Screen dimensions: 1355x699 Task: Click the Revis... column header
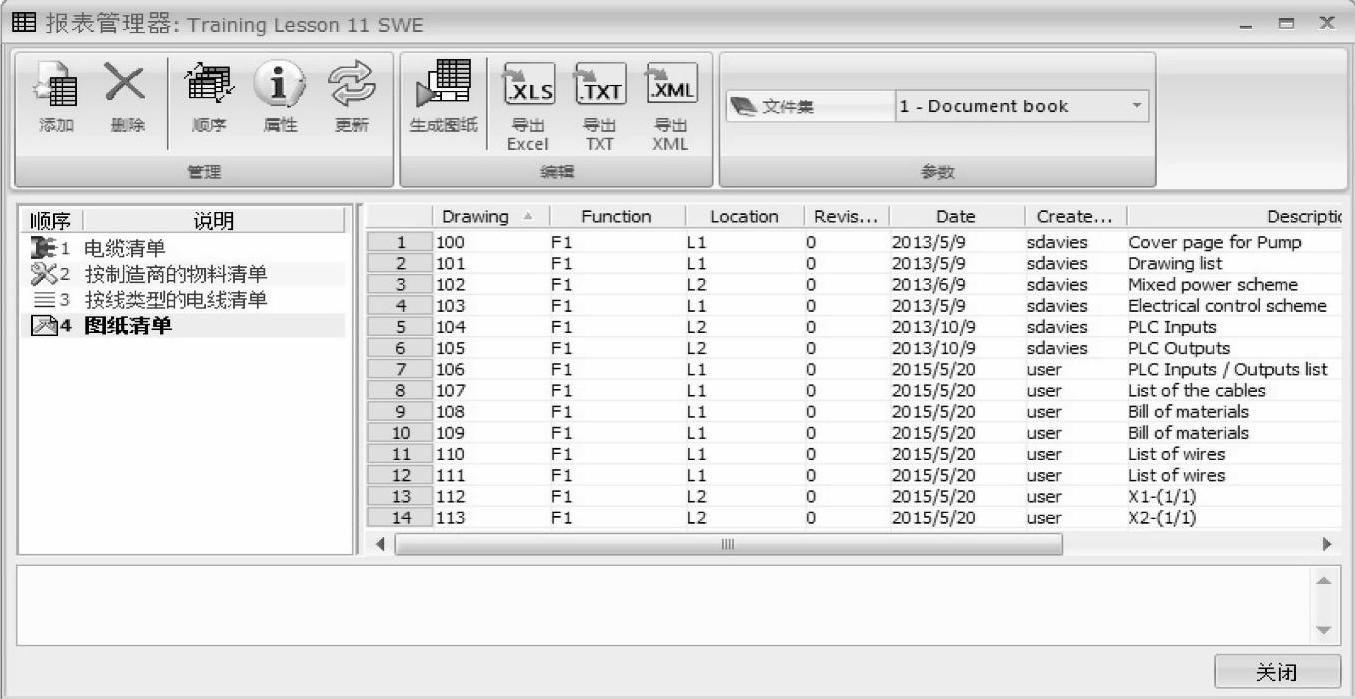846,217
